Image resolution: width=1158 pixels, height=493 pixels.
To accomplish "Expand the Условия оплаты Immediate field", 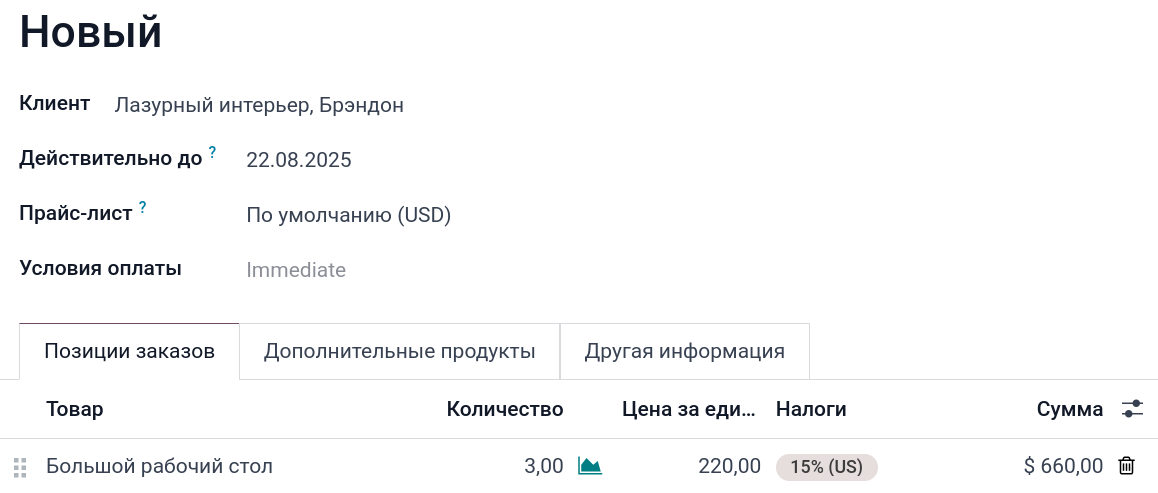I will click(296, 270).
